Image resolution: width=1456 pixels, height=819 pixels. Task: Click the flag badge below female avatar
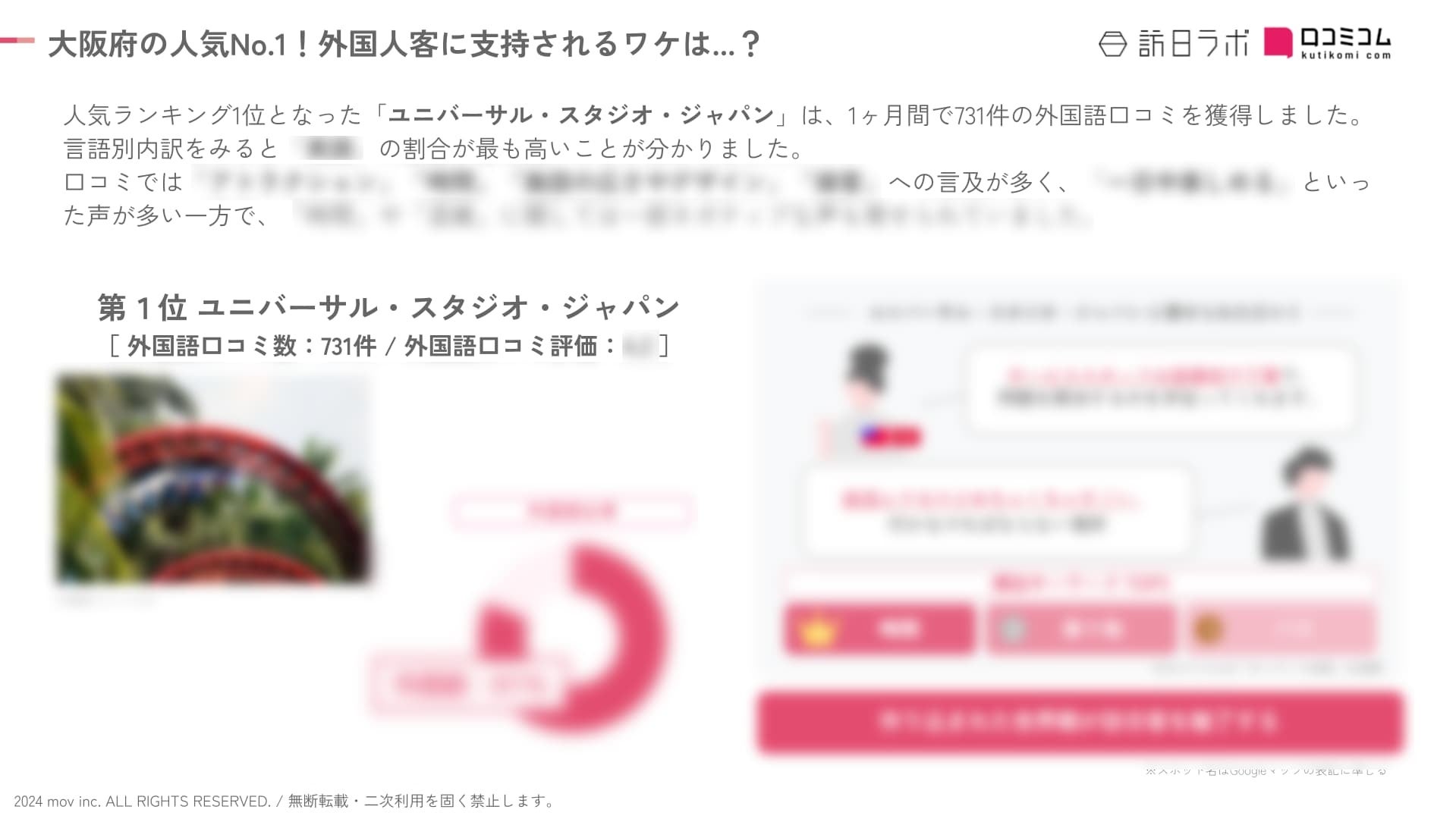click(x=889, y=437)
